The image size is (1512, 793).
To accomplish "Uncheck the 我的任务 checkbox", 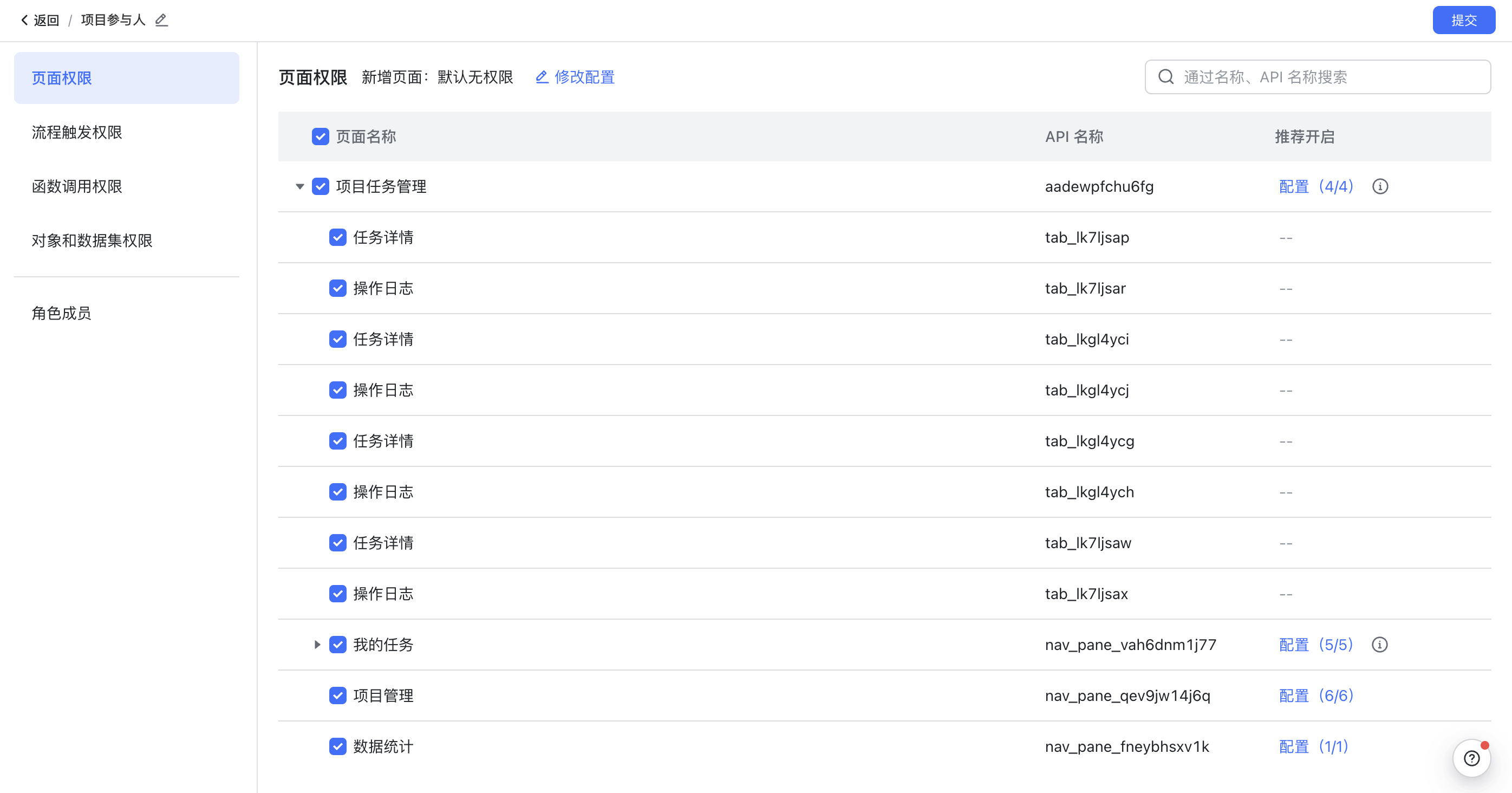I will tap(338, 645).
